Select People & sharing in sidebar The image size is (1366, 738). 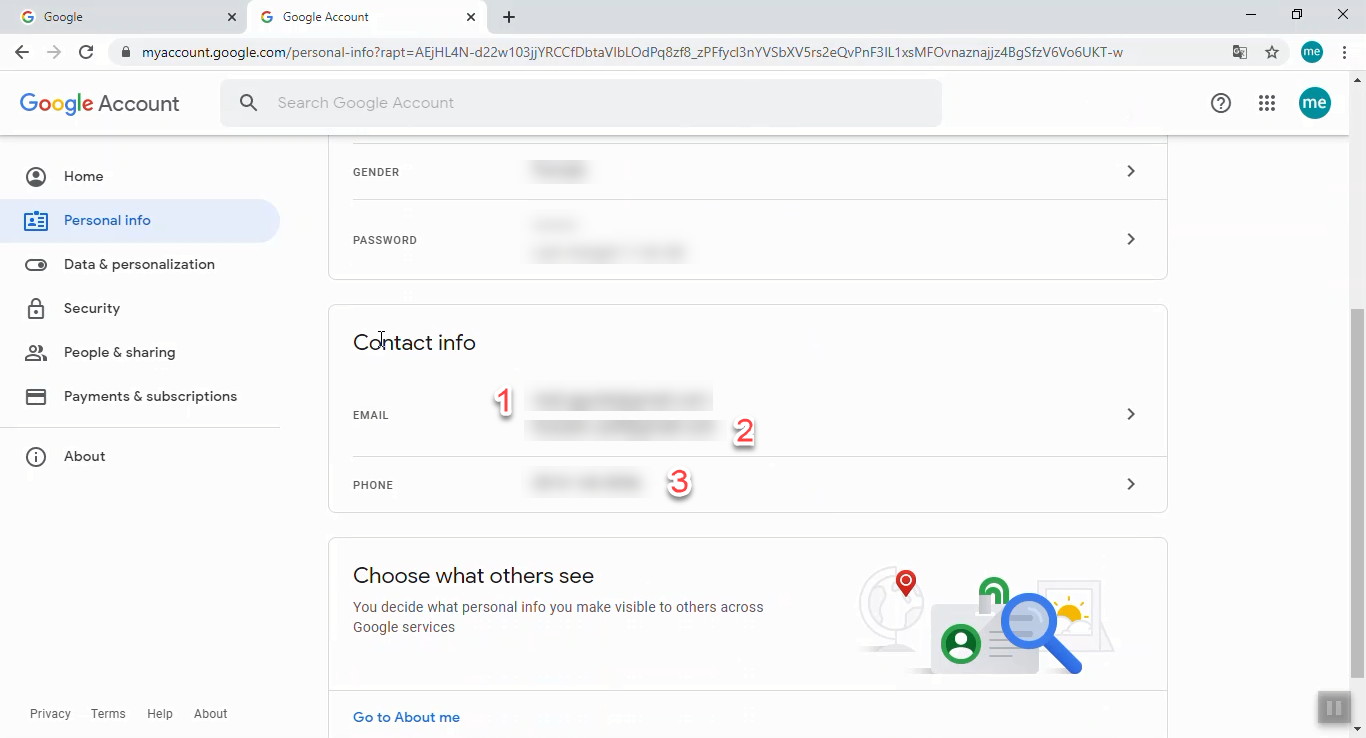(x=118, y=352)
